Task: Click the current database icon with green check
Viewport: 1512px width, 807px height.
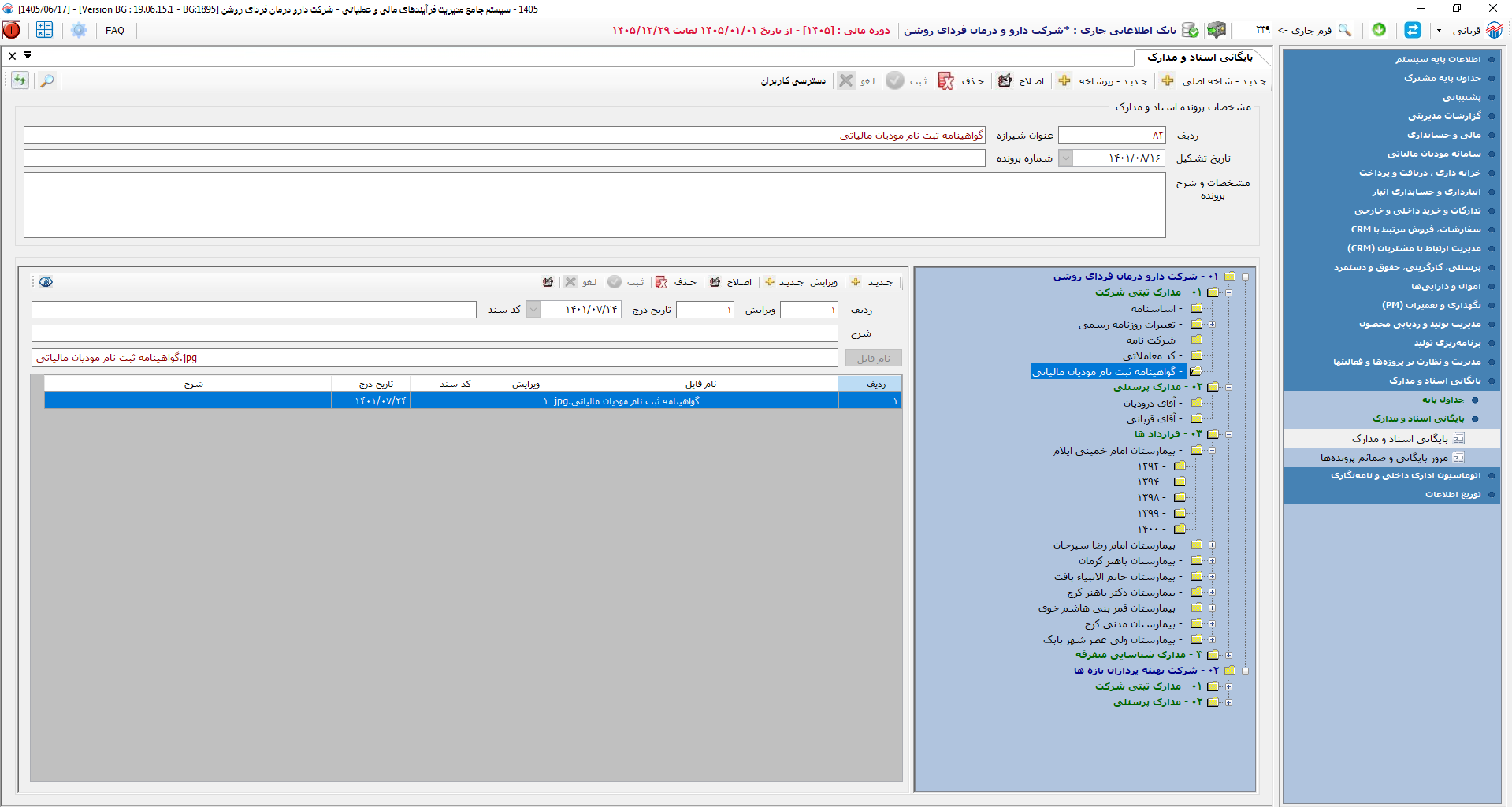Action: (x=1191, y=30)
